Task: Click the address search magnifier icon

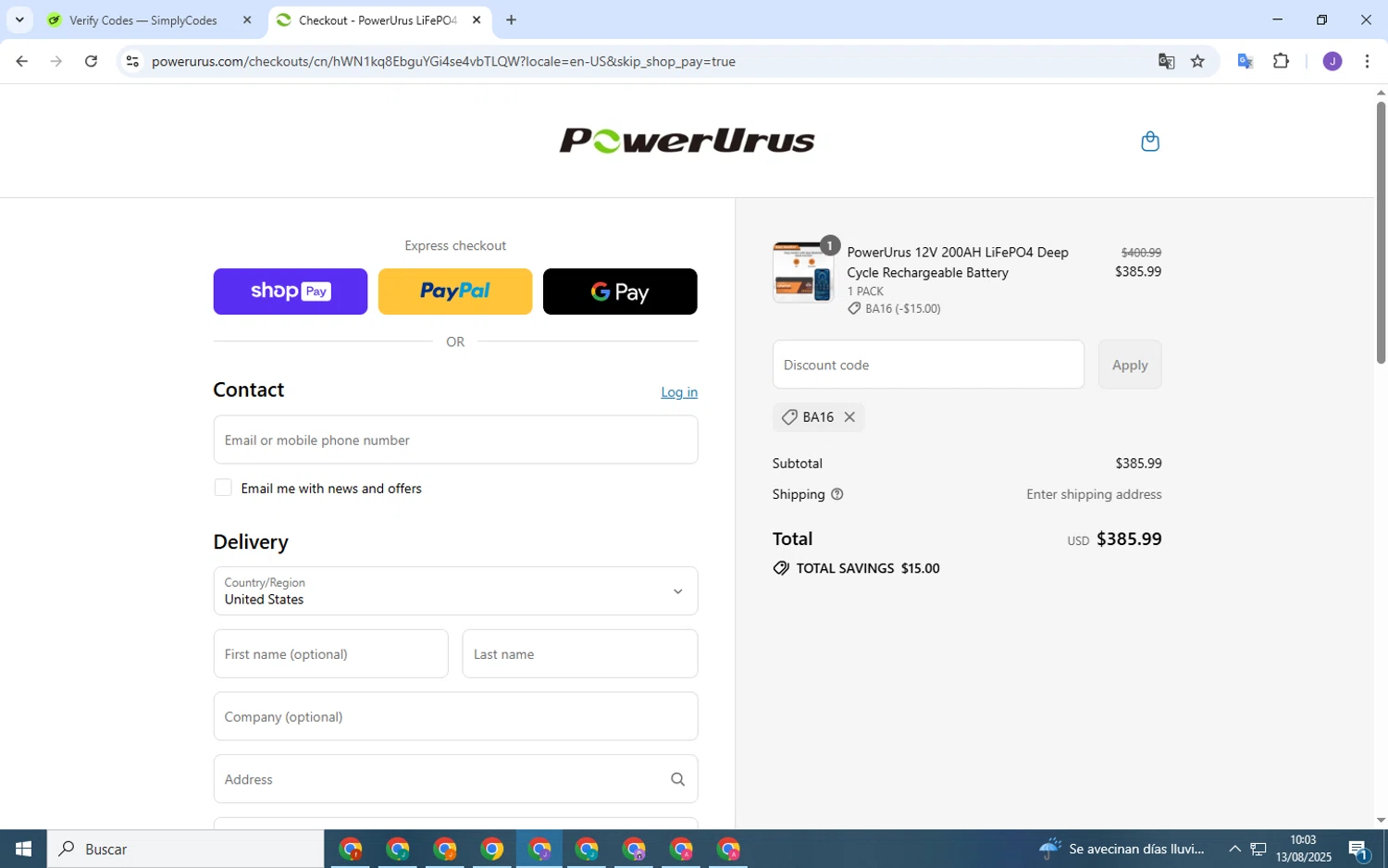Action: [x=677, y=779]
